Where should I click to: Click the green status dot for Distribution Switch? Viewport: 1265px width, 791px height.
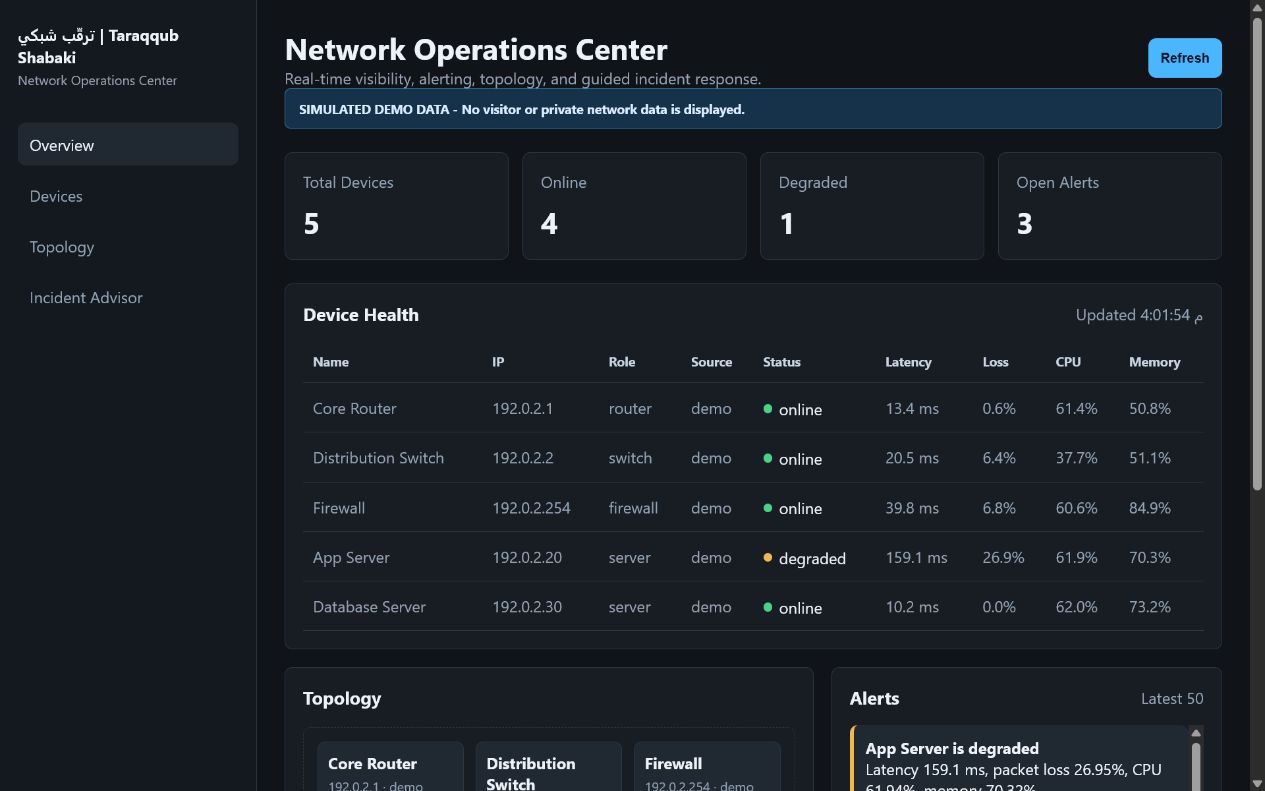768,458
